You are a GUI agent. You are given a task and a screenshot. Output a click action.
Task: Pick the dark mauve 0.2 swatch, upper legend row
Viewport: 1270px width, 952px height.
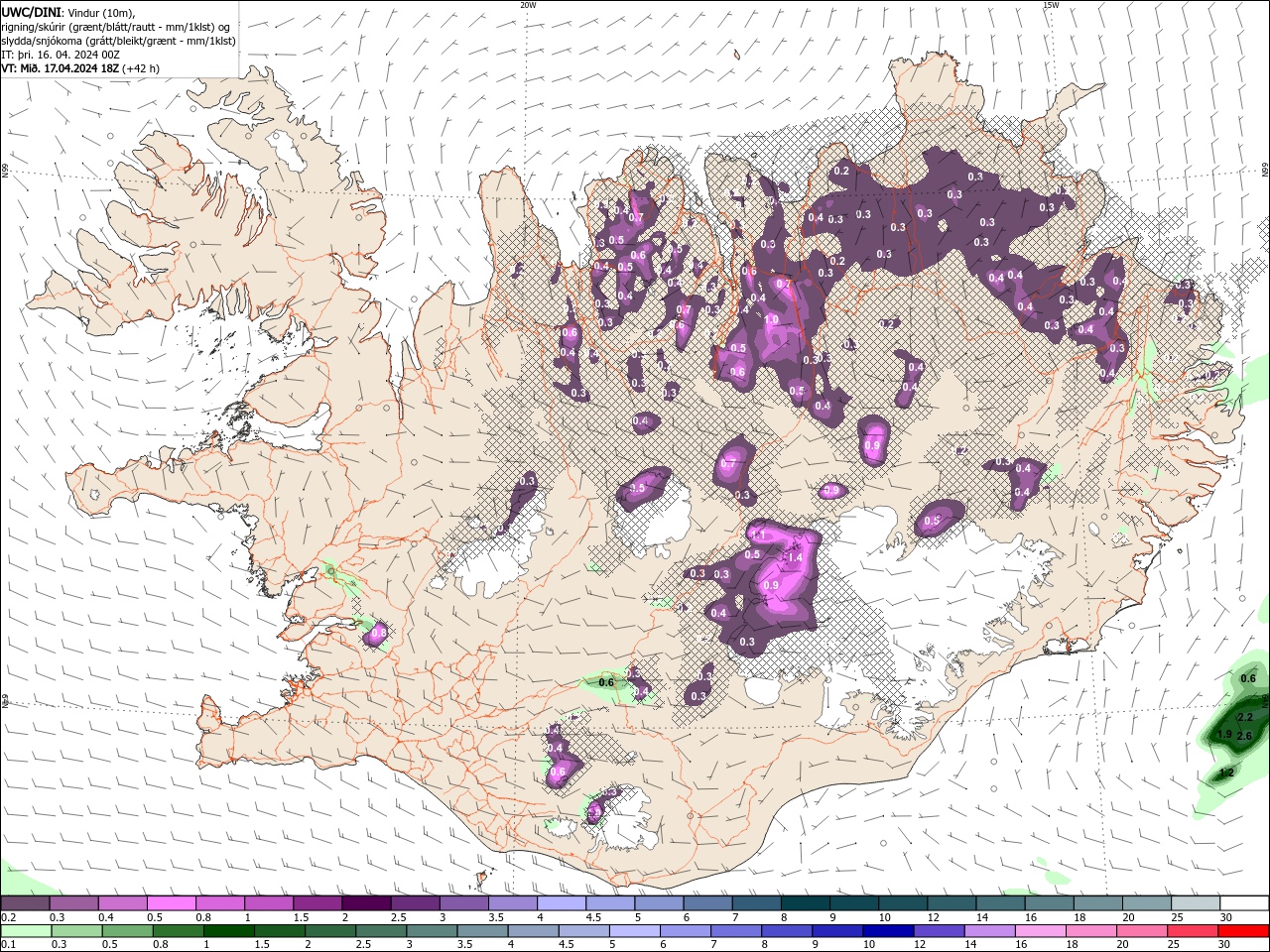tap(25, 902)
